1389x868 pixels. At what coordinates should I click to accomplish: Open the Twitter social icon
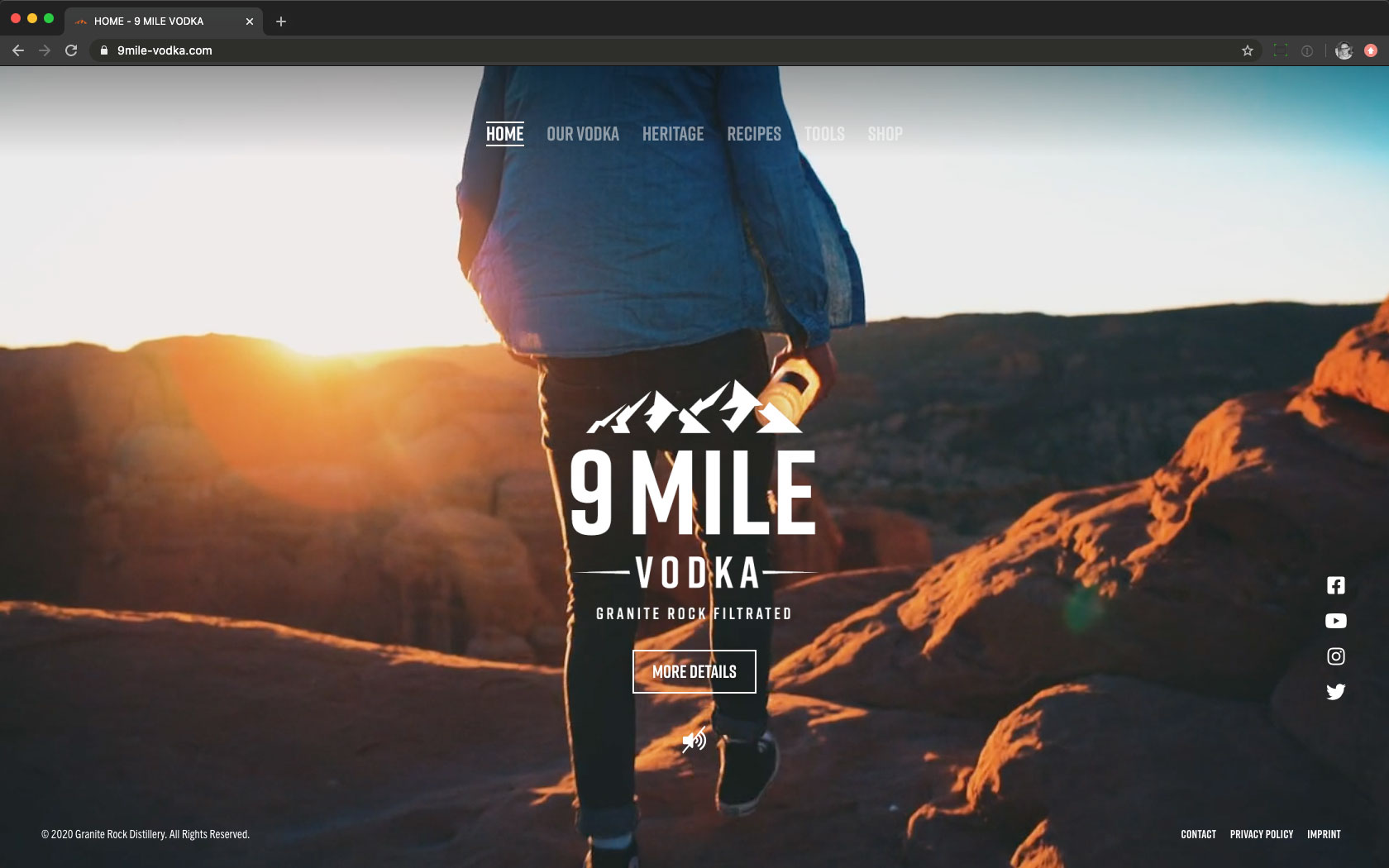(x=1335, y=692)
